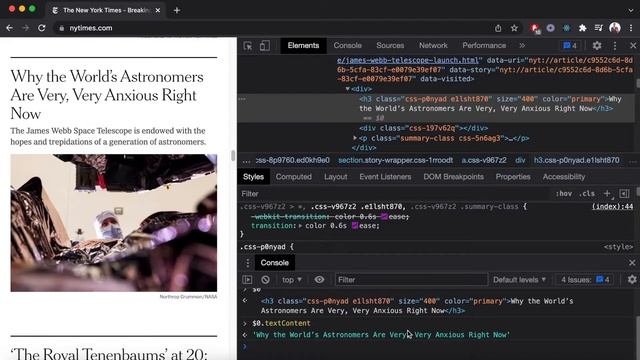Toggle the computed styles sidebar icon
The width and height of the screenshot is (640, 360).
click(624, 193)
